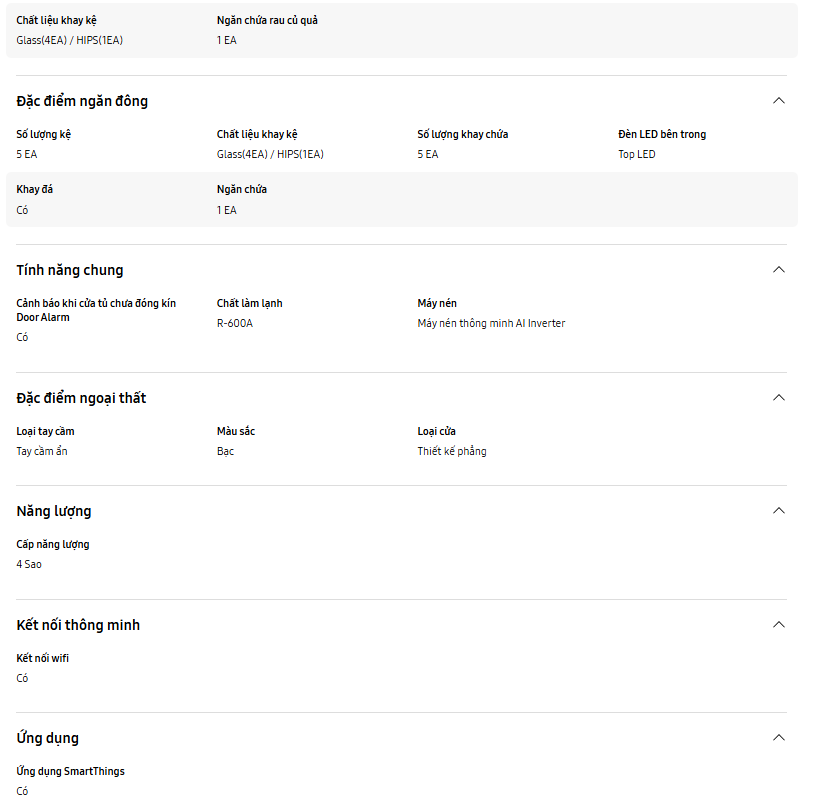Click the Ứng dụng SmartThings label
The height and width of the screenshot is (805, 815).
(70, 771)
